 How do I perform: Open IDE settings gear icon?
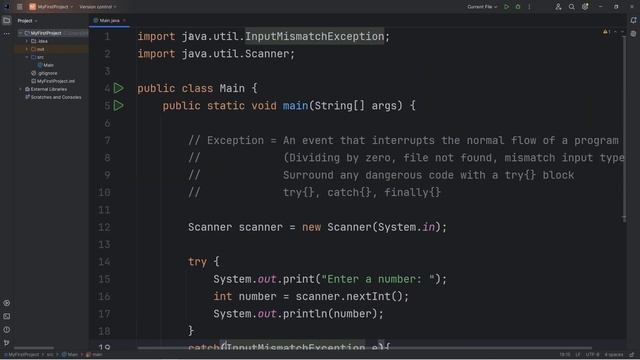coord(585,7)
